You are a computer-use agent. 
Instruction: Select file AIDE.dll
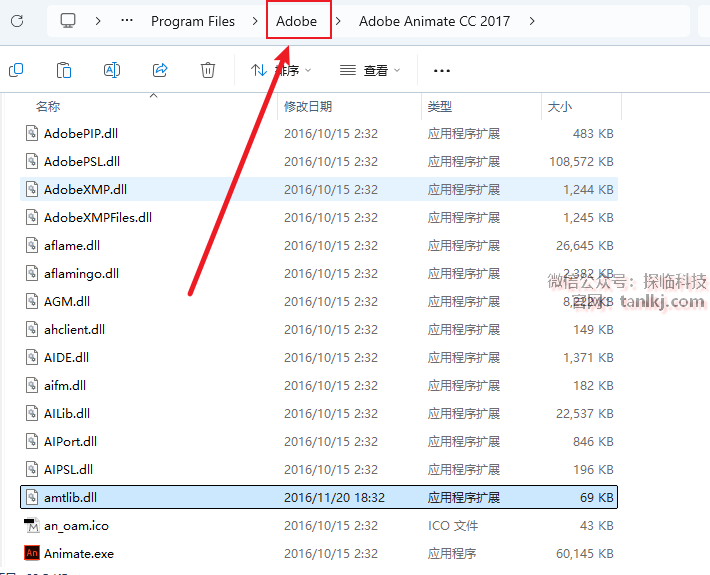click(x=319, y=358)
